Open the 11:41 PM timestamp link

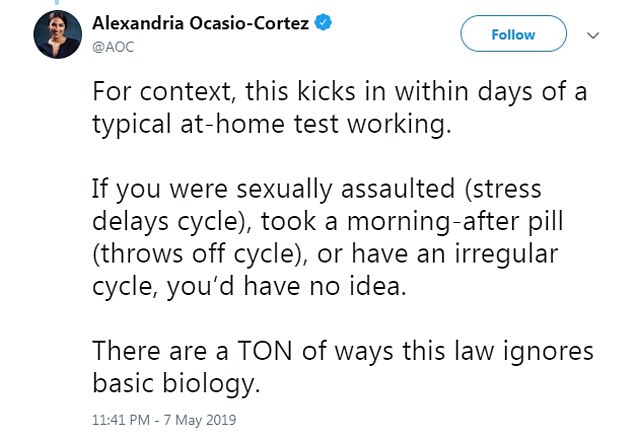[x=121, y=420]
